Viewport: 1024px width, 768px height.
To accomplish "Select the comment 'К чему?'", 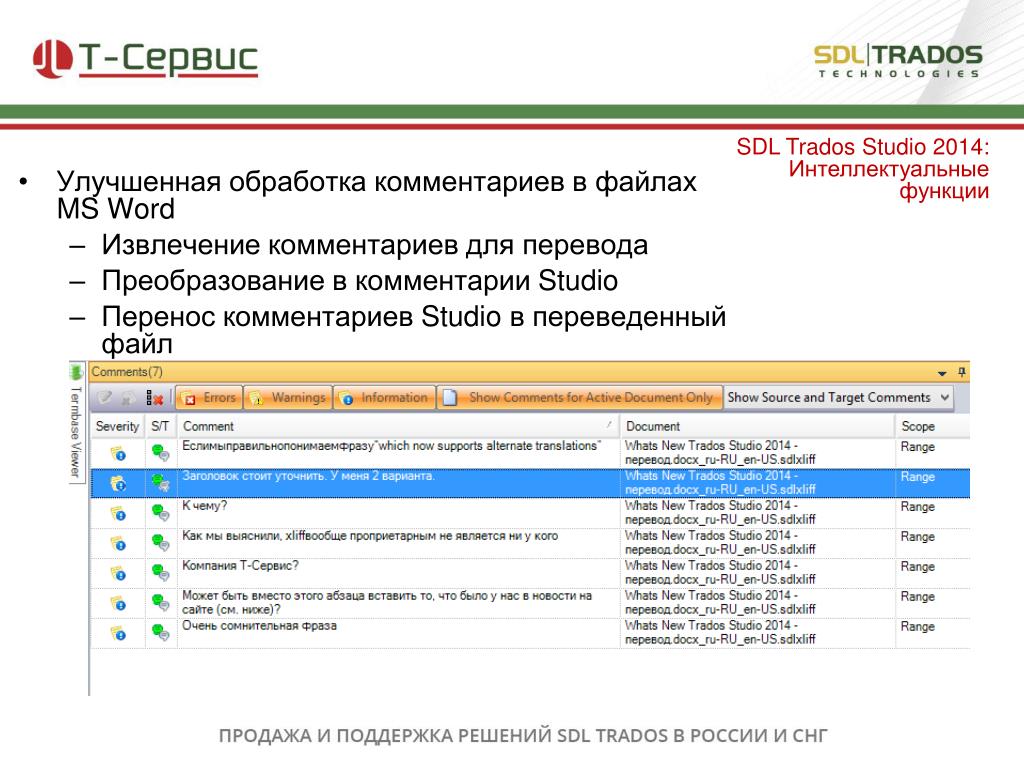I will (x=204, y=506).
